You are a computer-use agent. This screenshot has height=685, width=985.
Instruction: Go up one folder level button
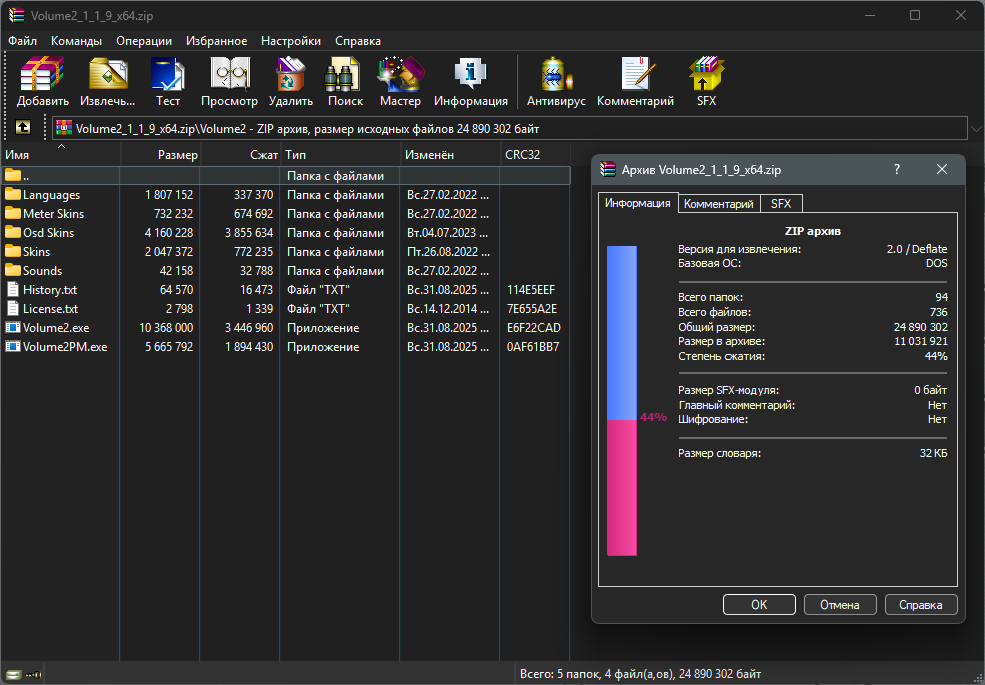23,128
